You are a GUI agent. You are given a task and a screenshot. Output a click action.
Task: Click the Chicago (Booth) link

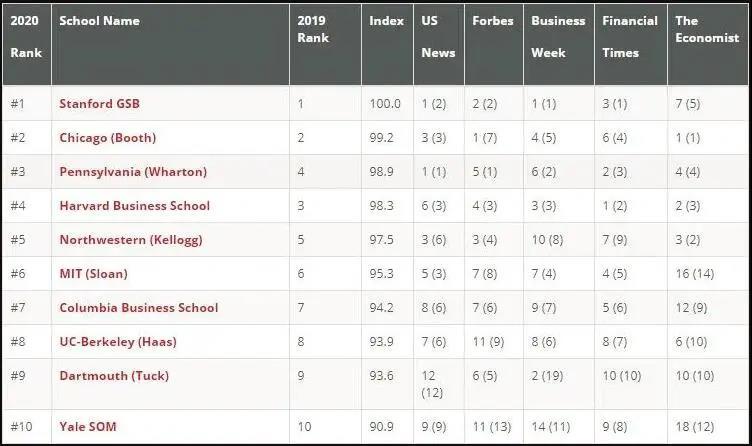click(108, 137)
